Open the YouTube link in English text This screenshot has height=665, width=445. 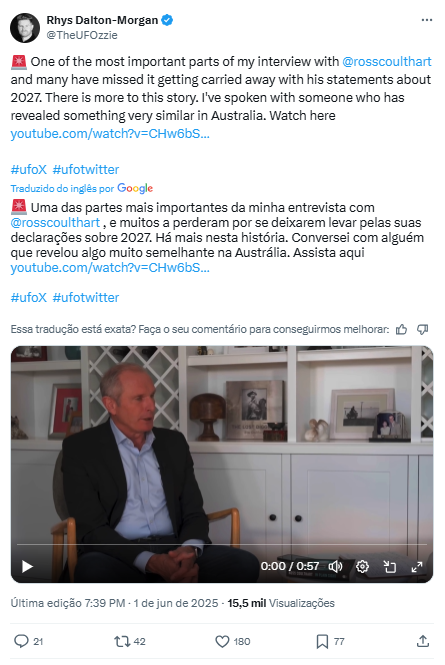[x=110, y=134]
